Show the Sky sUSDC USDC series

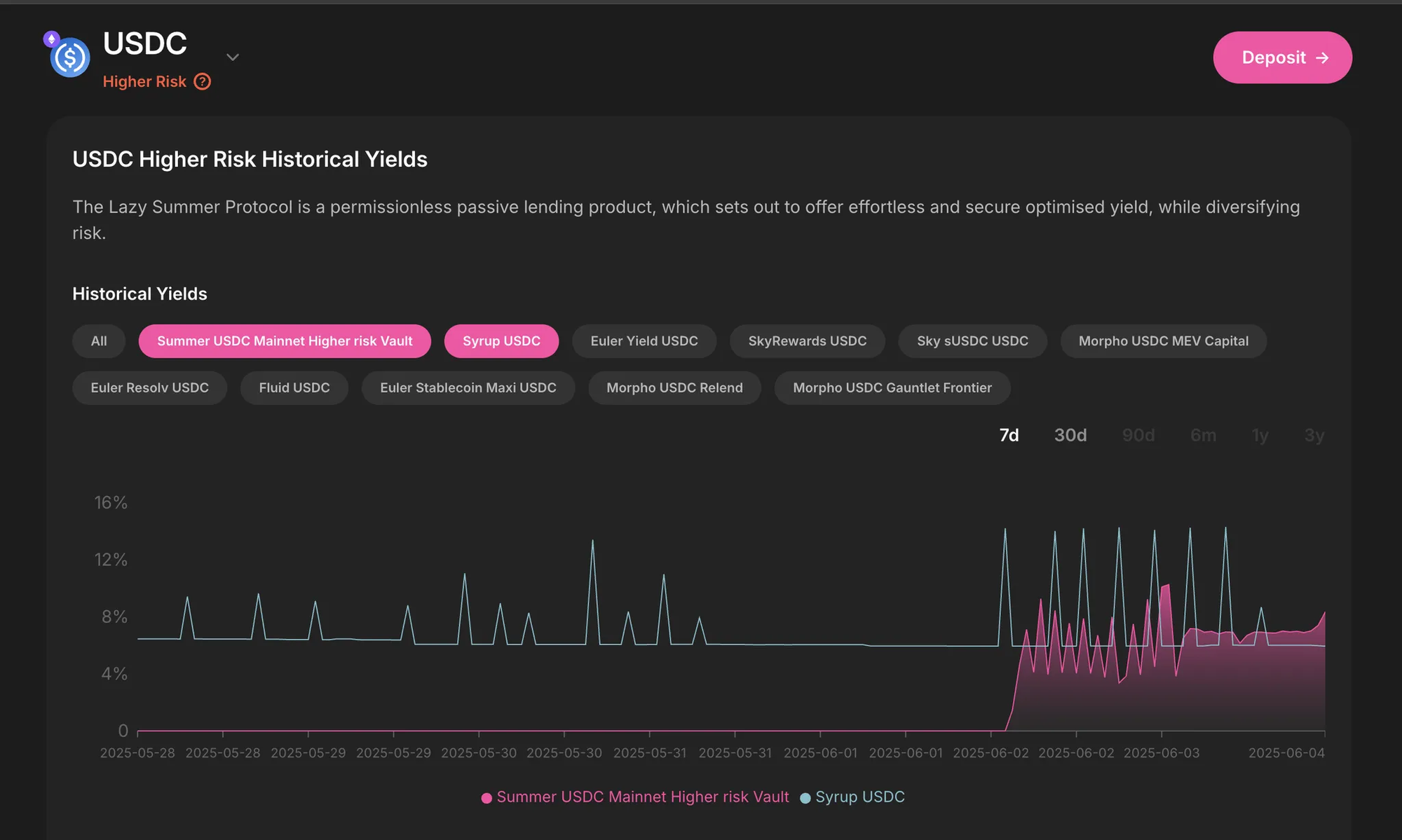(x=972, y=341)
